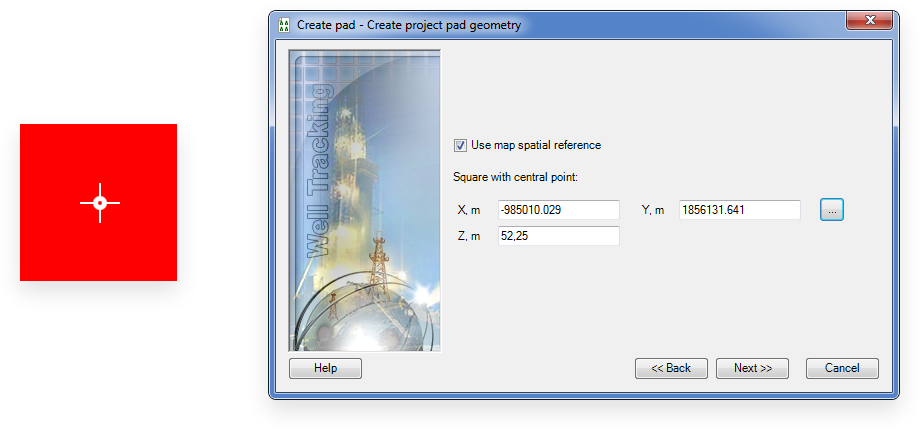Click the dialog title 'Create pad - Create project pad geometry'
Viewport: 920px width, 430px height.
point(409,25)
